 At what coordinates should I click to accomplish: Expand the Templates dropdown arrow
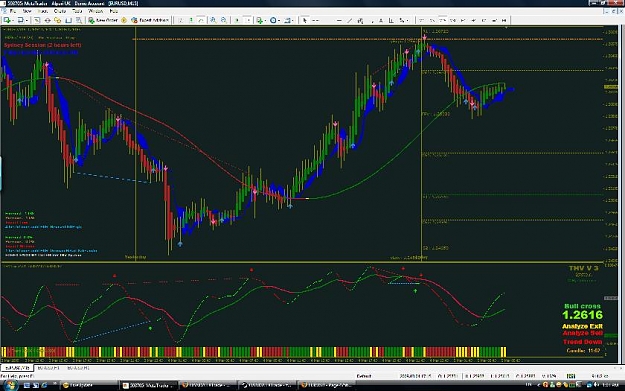pyautogui.click(x=293, y=20)
